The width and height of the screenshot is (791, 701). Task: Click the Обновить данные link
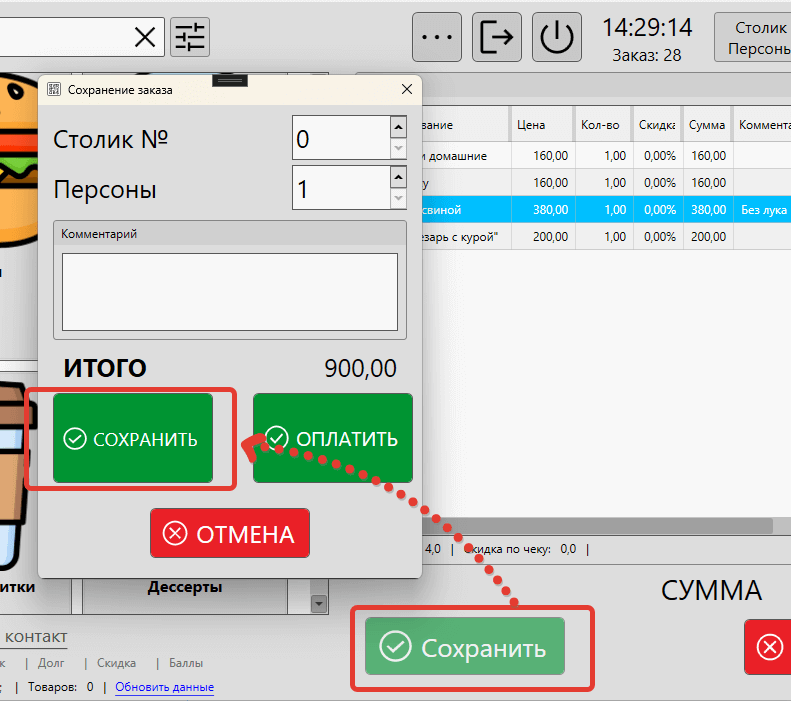(x=164, y=687)
